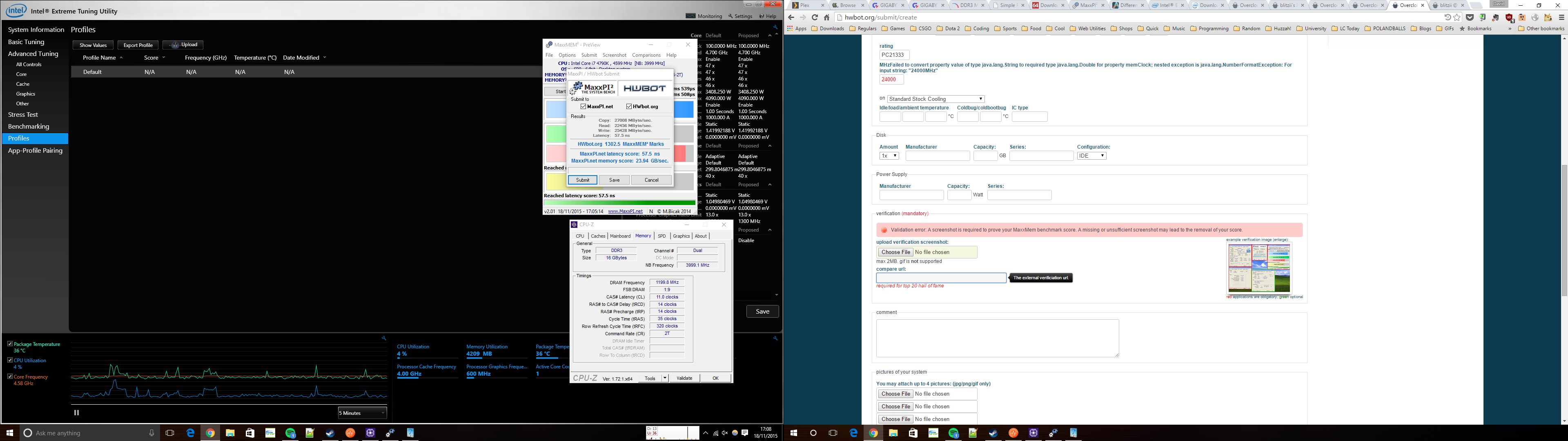The width and height of the screenshot is (1568, 441).
Task: Open CPU-Z Tools dropdown arrow
Action: coord(665,378)
